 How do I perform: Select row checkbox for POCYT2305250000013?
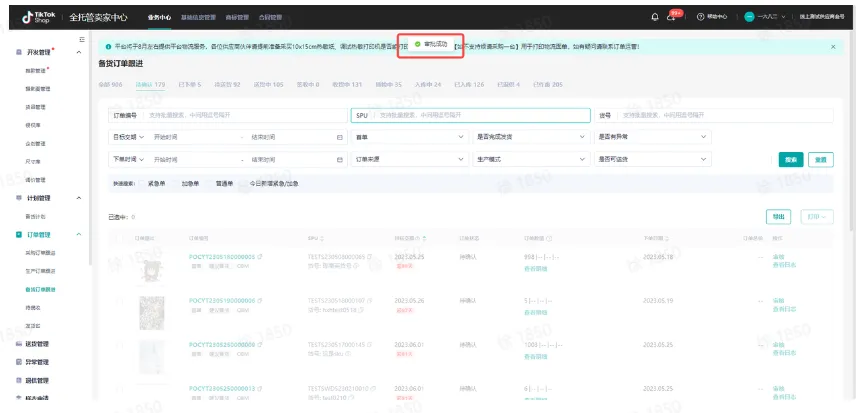click(119, 388)
